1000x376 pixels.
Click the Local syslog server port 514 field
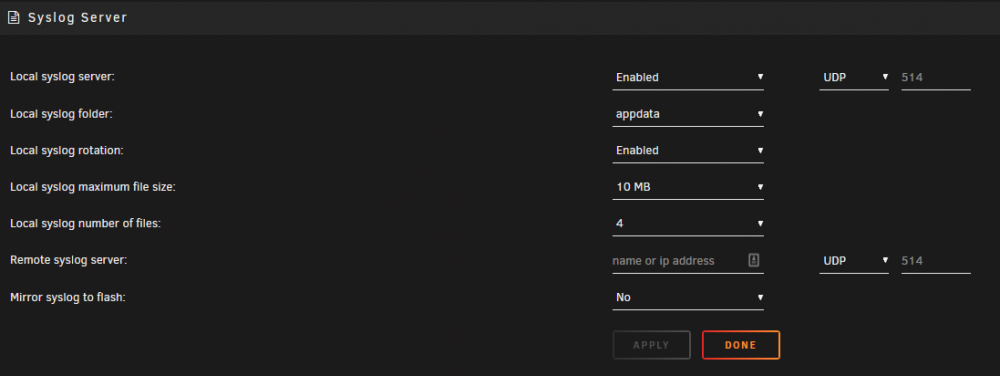[x=936, y=77]
